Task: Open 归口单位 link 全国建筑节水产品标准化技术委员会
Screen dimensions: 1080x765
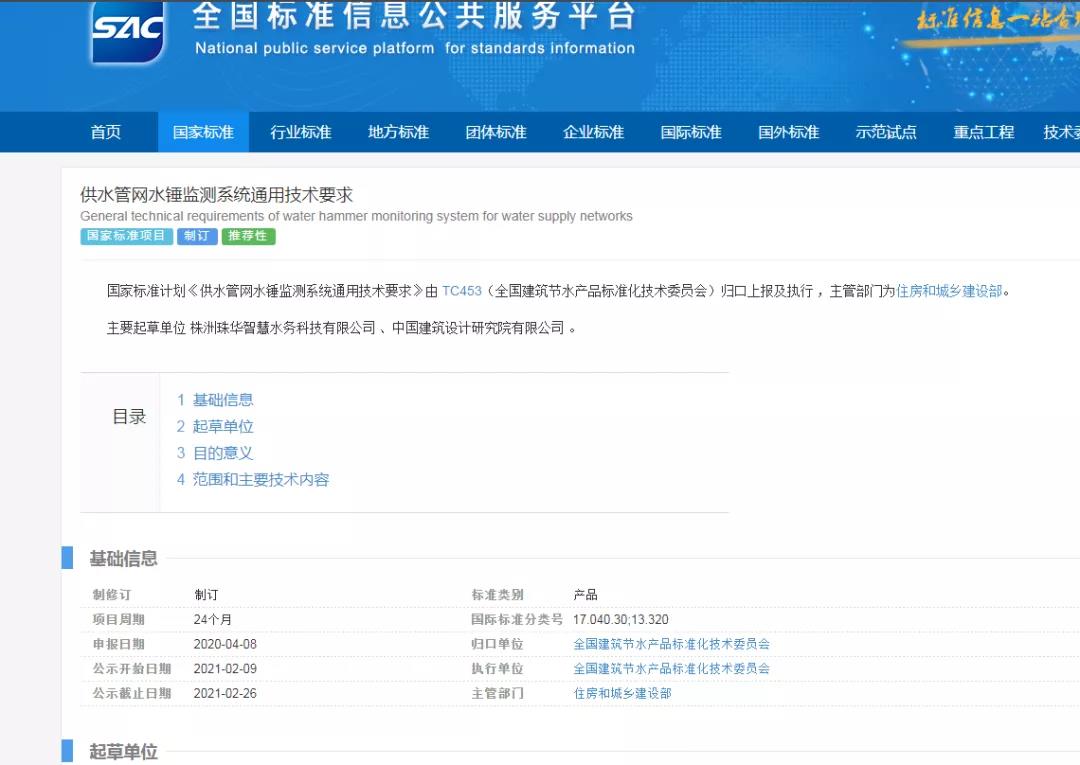Action: [x=671, y=644]
